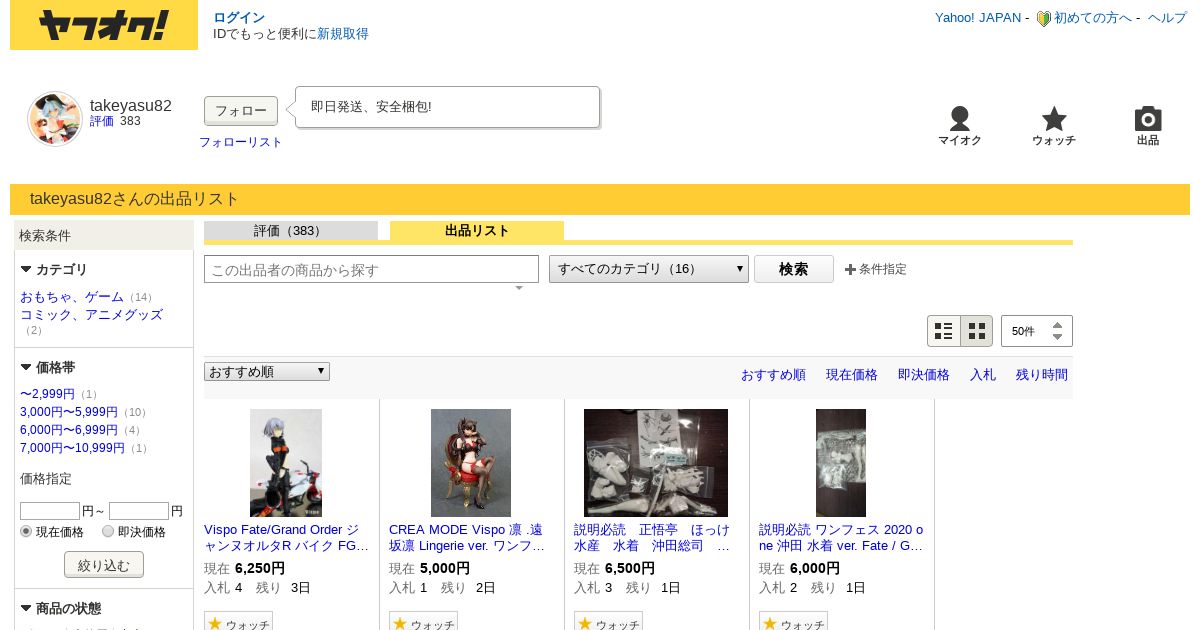The height and width of the screenshot is (630, 1200).
Task: Open the 説明必読 正悟亭 ほっけ水産 title link
Action: click(x=652, y=538)
